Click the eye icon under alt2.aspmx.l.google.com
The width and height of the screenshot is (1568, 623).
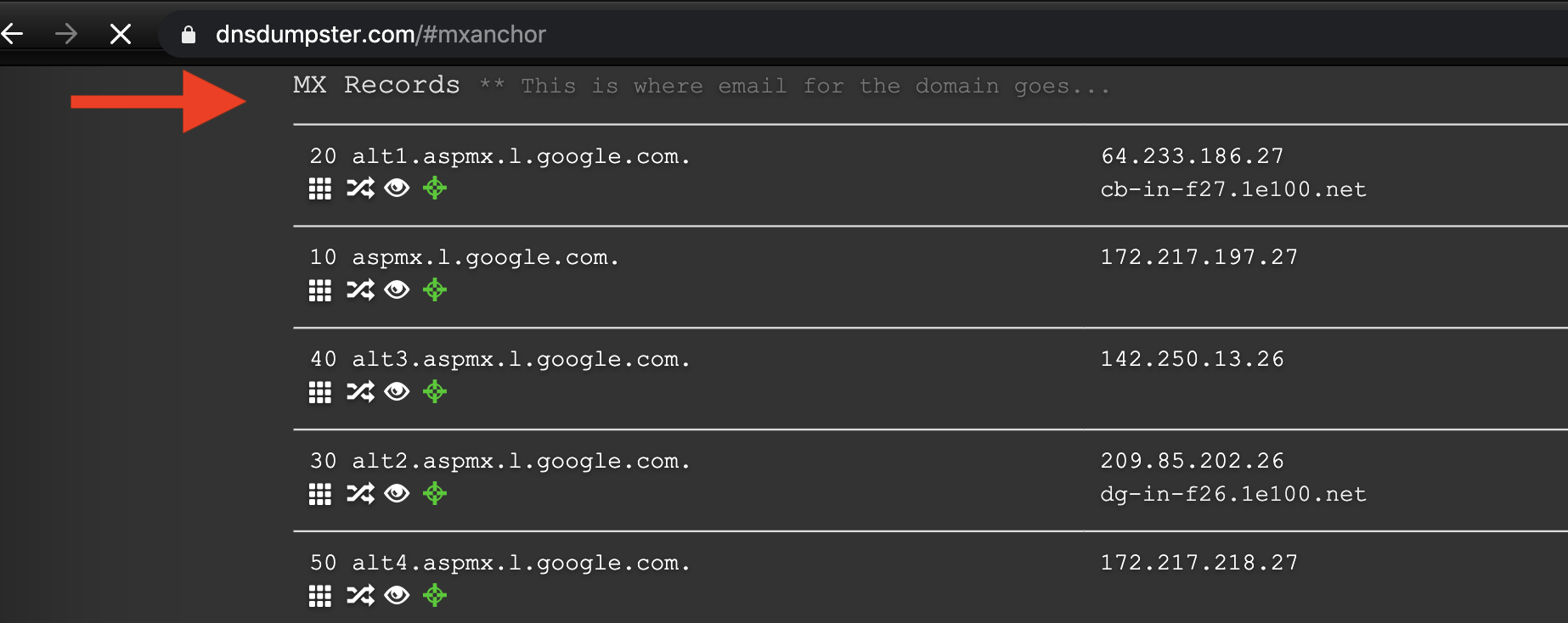coord(397,494)
